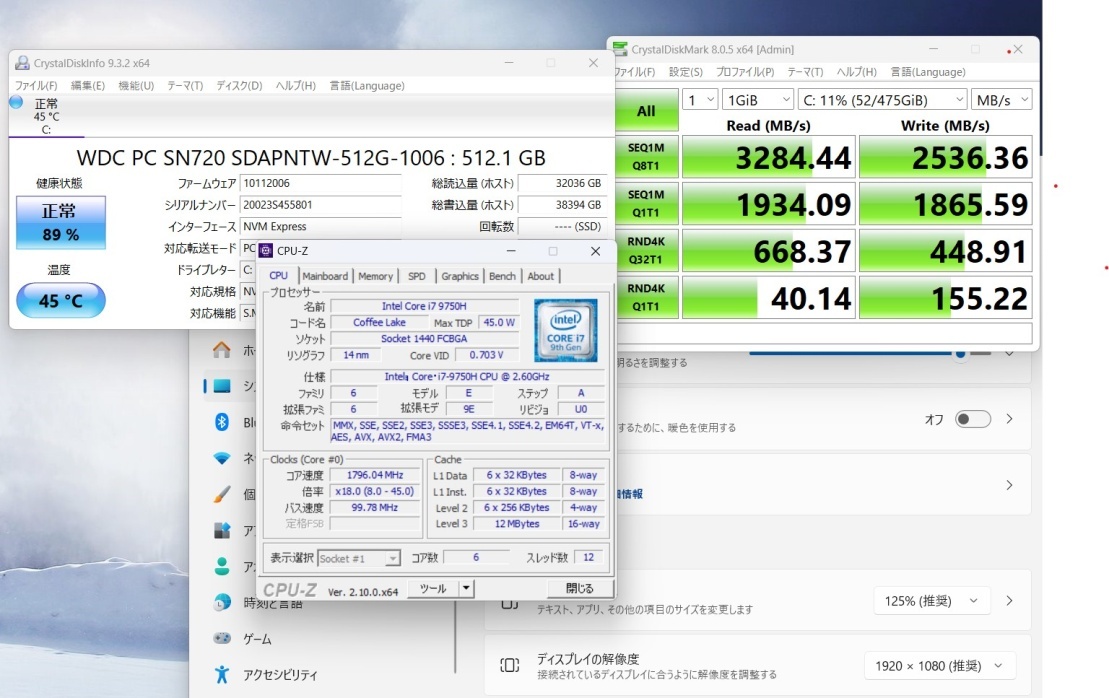Open the Apps icon in Settings sidebar

[x=221, y=530]
